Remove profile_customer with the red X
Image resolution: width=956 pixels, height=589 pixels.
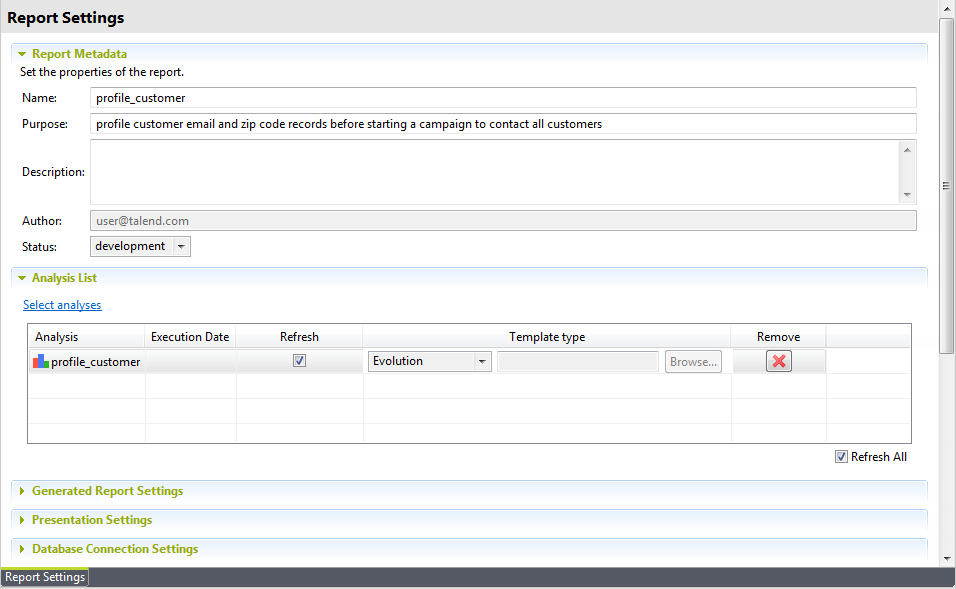pyautogui.click(x=779, y=361)
